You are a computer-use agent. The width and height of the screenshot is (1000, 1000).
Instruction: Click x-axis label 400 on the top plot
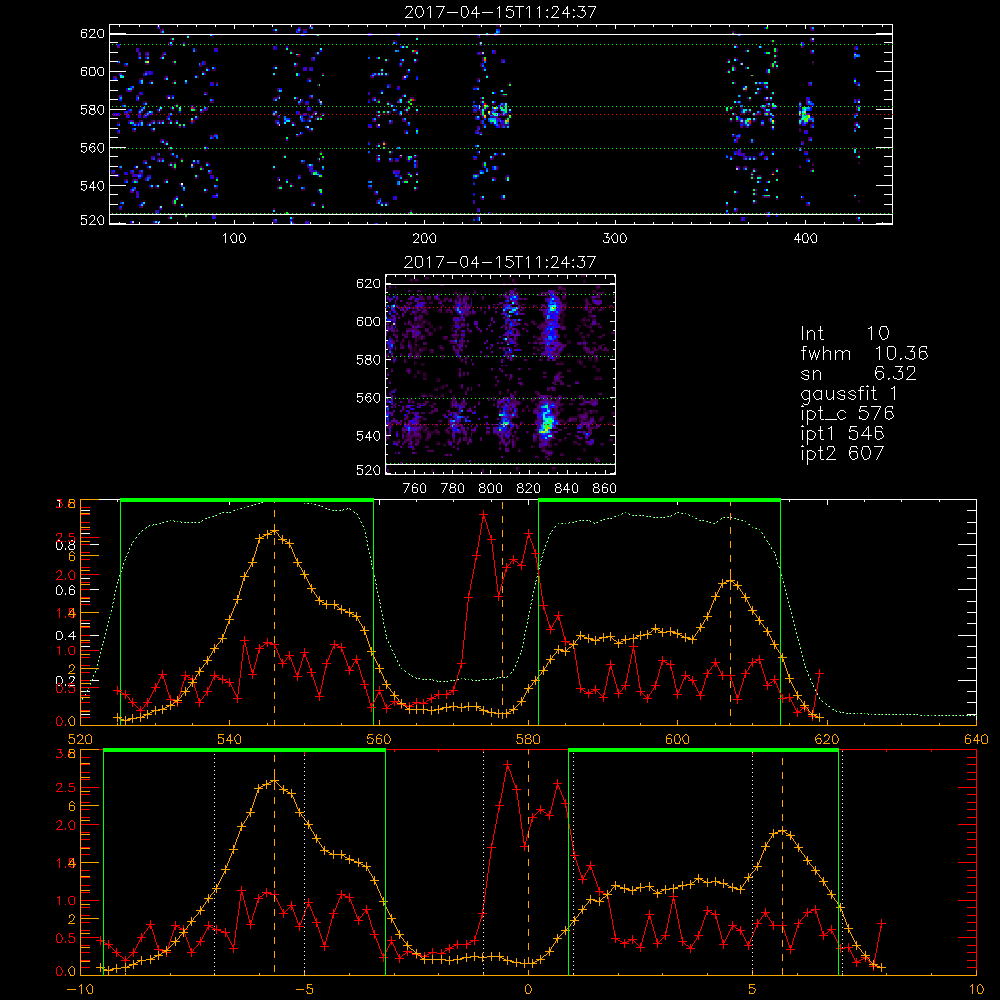coord(805,239)
